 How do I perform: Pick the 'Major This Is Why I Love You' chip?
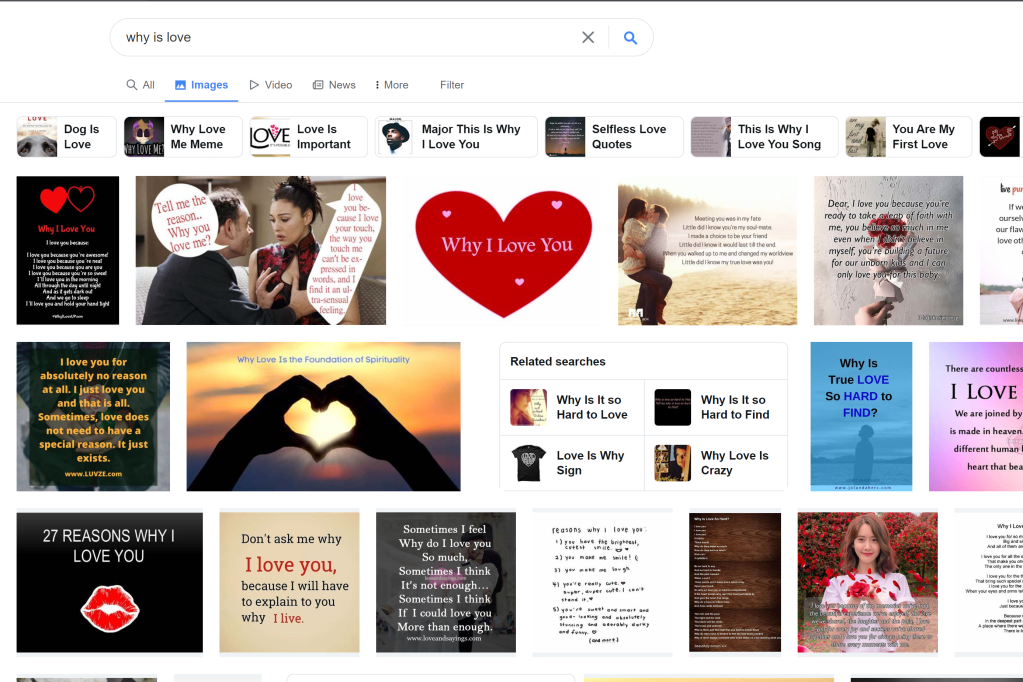click(x=456, y=137)
